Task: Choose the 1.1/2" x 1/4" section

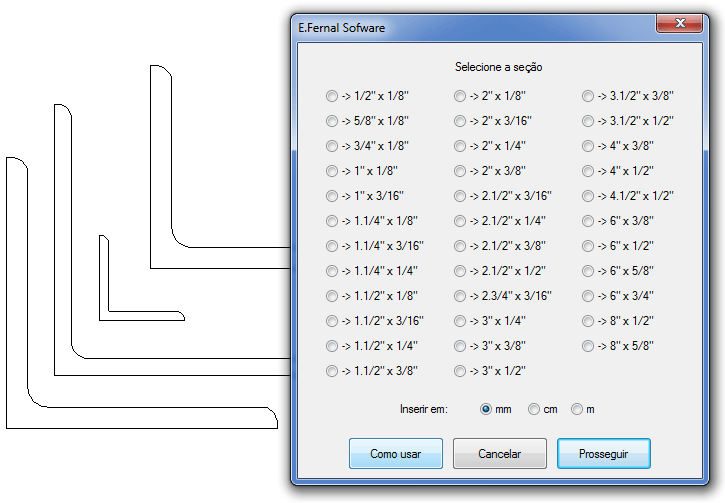Action: point(332,346)
